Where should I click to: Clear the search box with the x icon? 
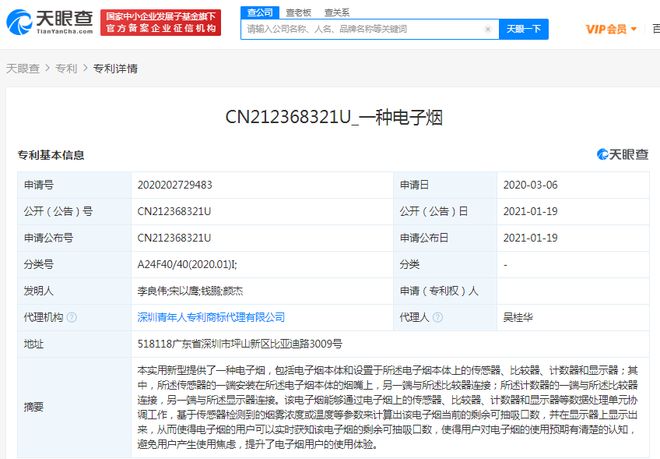click(487, 30)
